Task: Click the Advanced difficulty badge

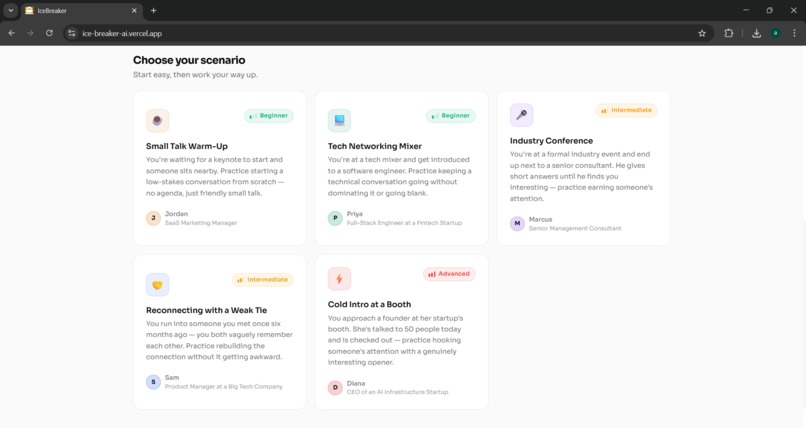Action: point(449,274)
